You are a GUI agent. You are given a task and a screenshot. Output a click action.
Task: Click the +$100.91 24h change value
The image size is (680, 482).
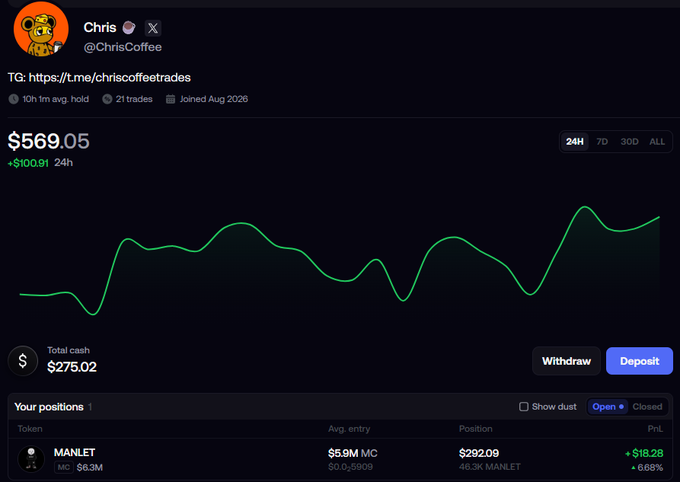point(28,163)
